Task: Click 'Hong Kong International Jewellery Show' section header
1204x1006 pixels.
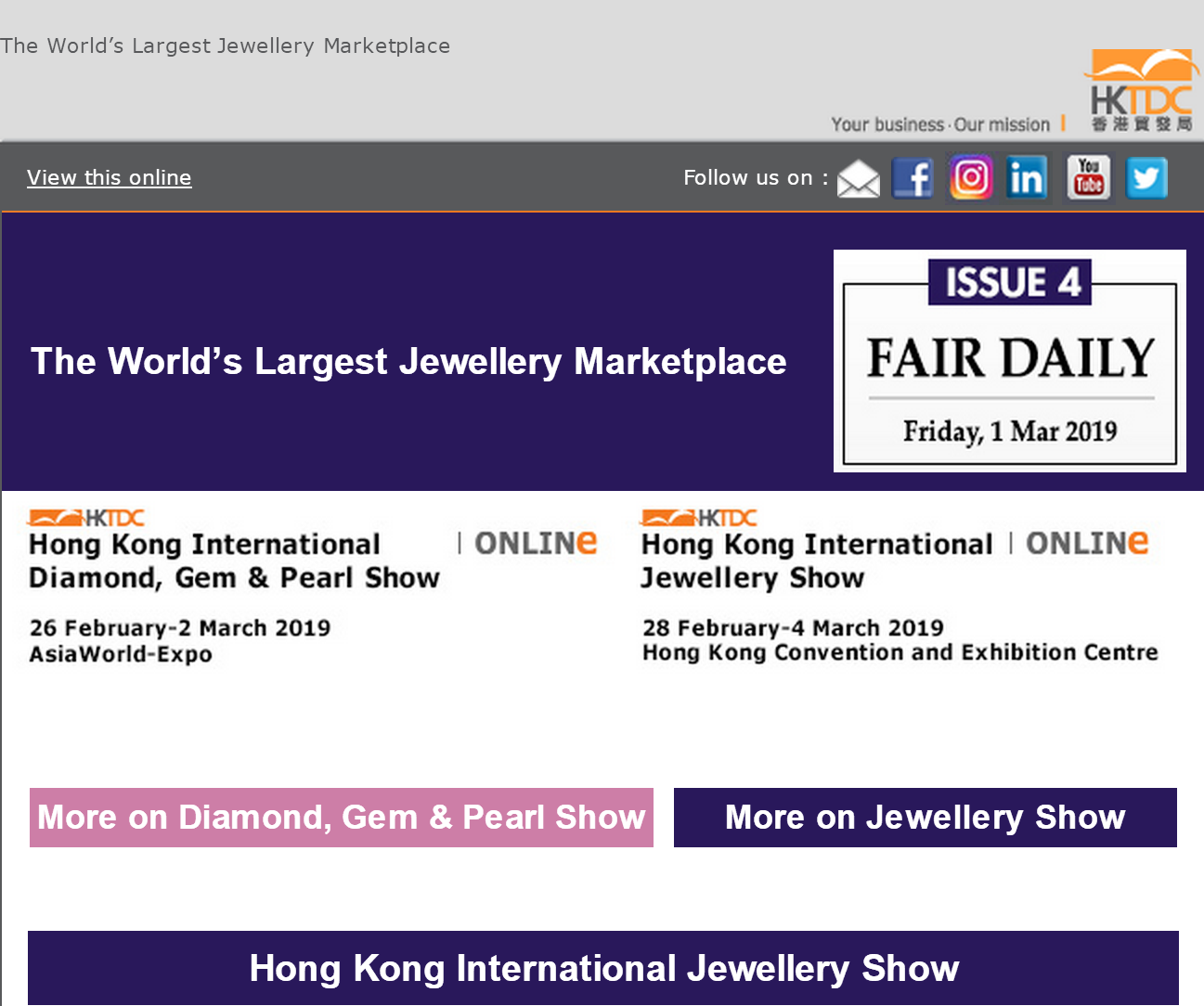Action: pos(603,968)
